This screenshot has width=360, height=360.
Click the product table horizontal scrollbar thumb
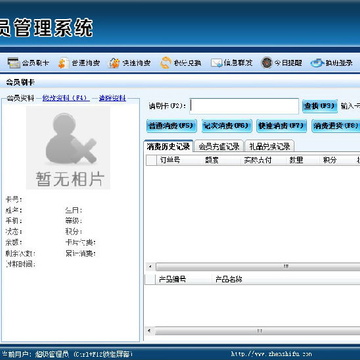click(x=259, y=331)
